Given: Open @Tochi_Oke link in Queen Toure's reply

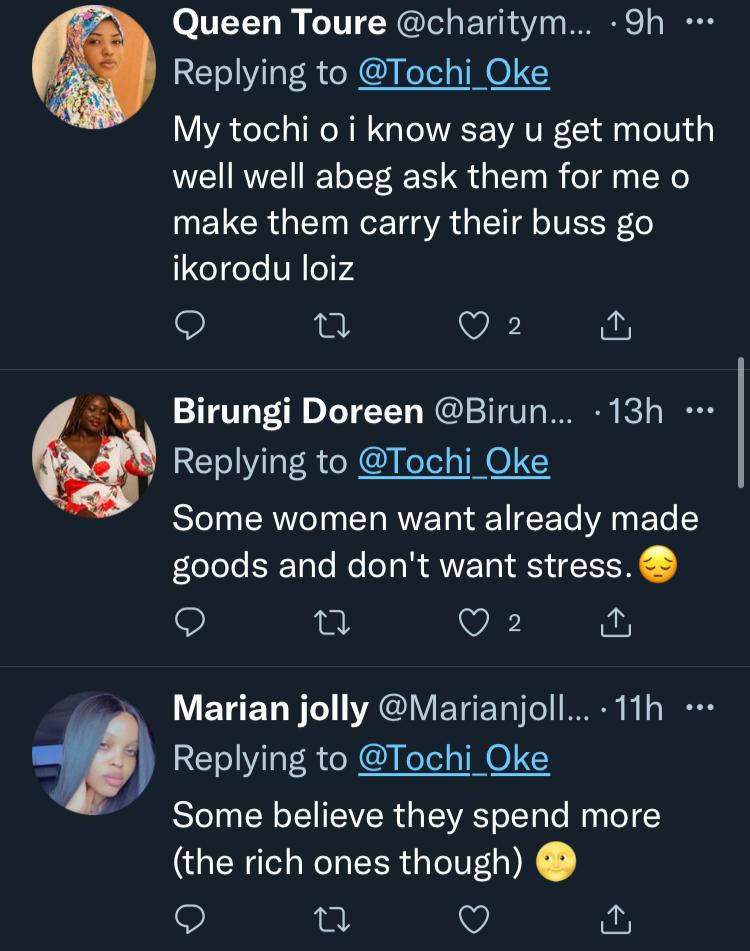Looking at the screenshot, I should 453,73.
